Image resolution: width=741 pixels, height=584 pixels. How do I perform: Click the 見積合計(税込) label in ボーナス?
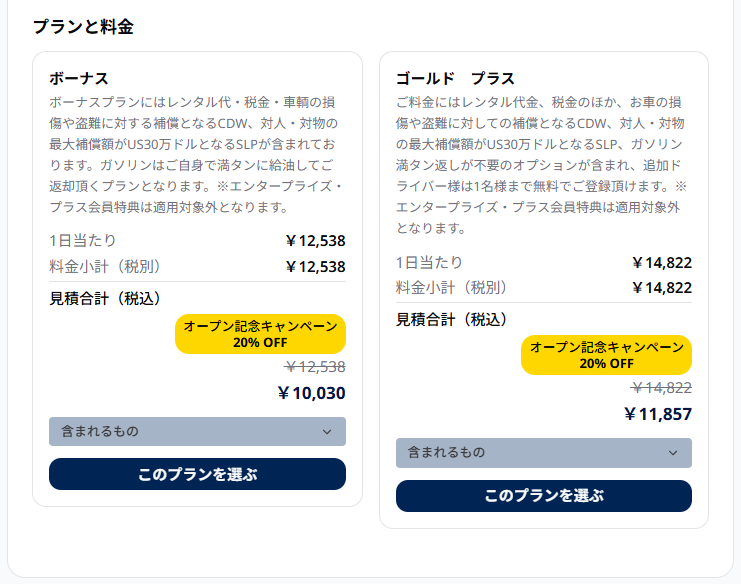click(x=104, y=299)
